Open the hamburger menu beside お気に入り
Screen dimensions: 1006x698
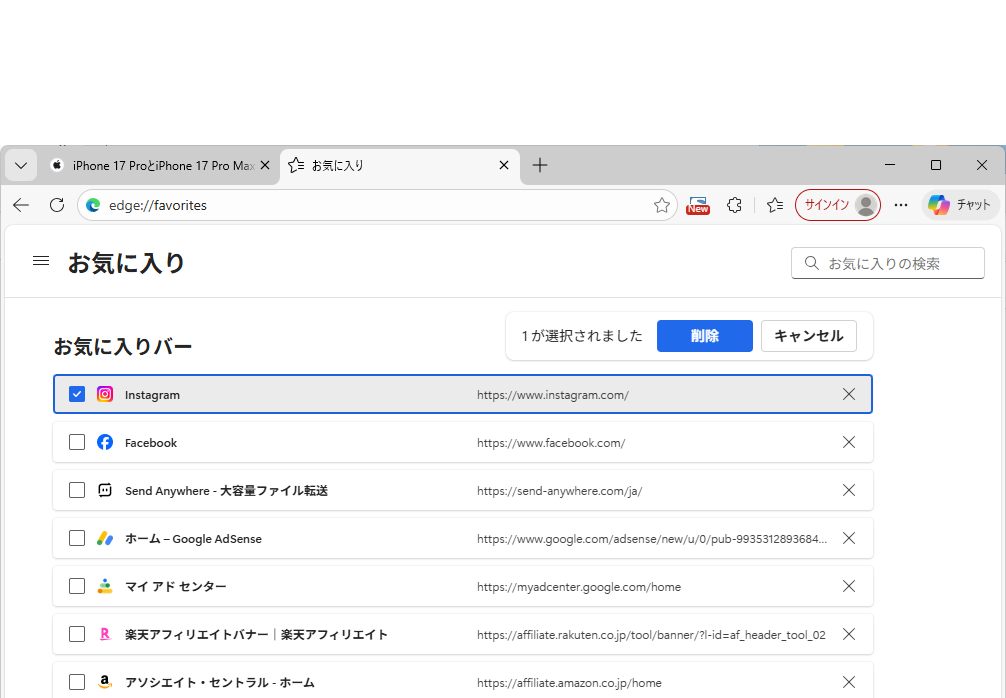click(41, 261)
